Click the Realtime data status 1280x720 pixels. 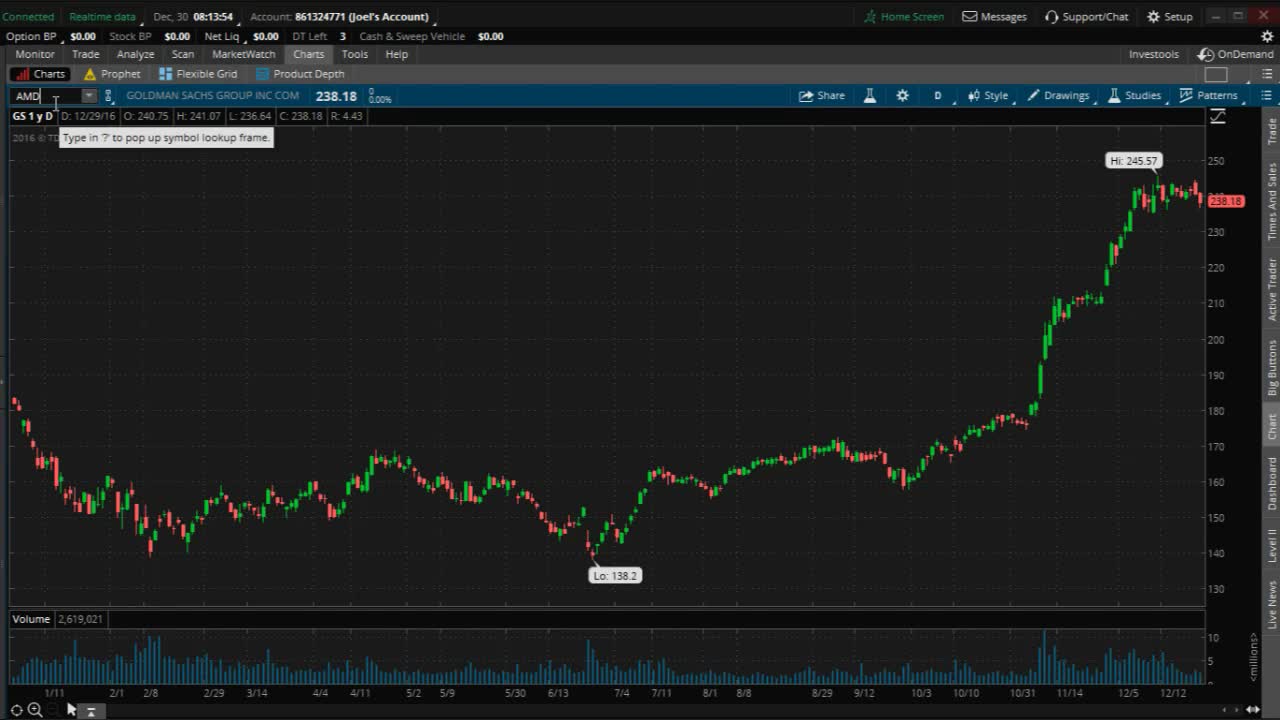pos(102,17)
